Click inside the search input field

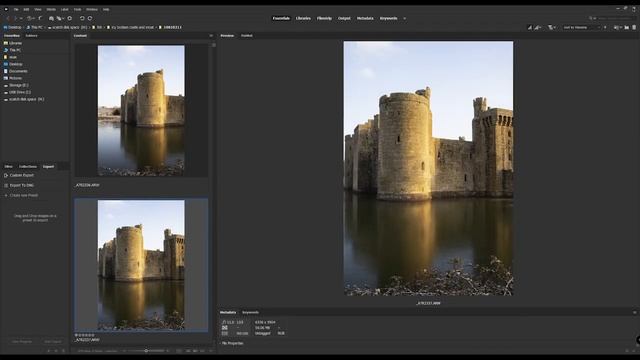(615, 18)
